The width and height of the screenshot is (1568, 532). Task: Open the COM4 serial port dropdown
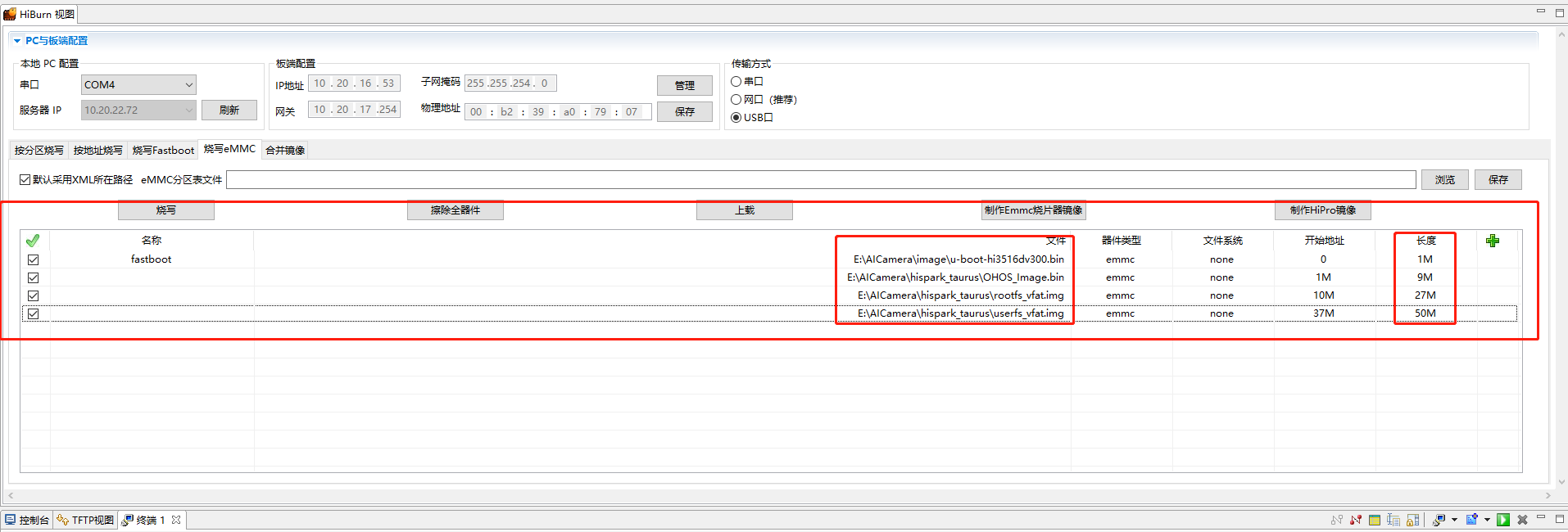coord(138,84)
